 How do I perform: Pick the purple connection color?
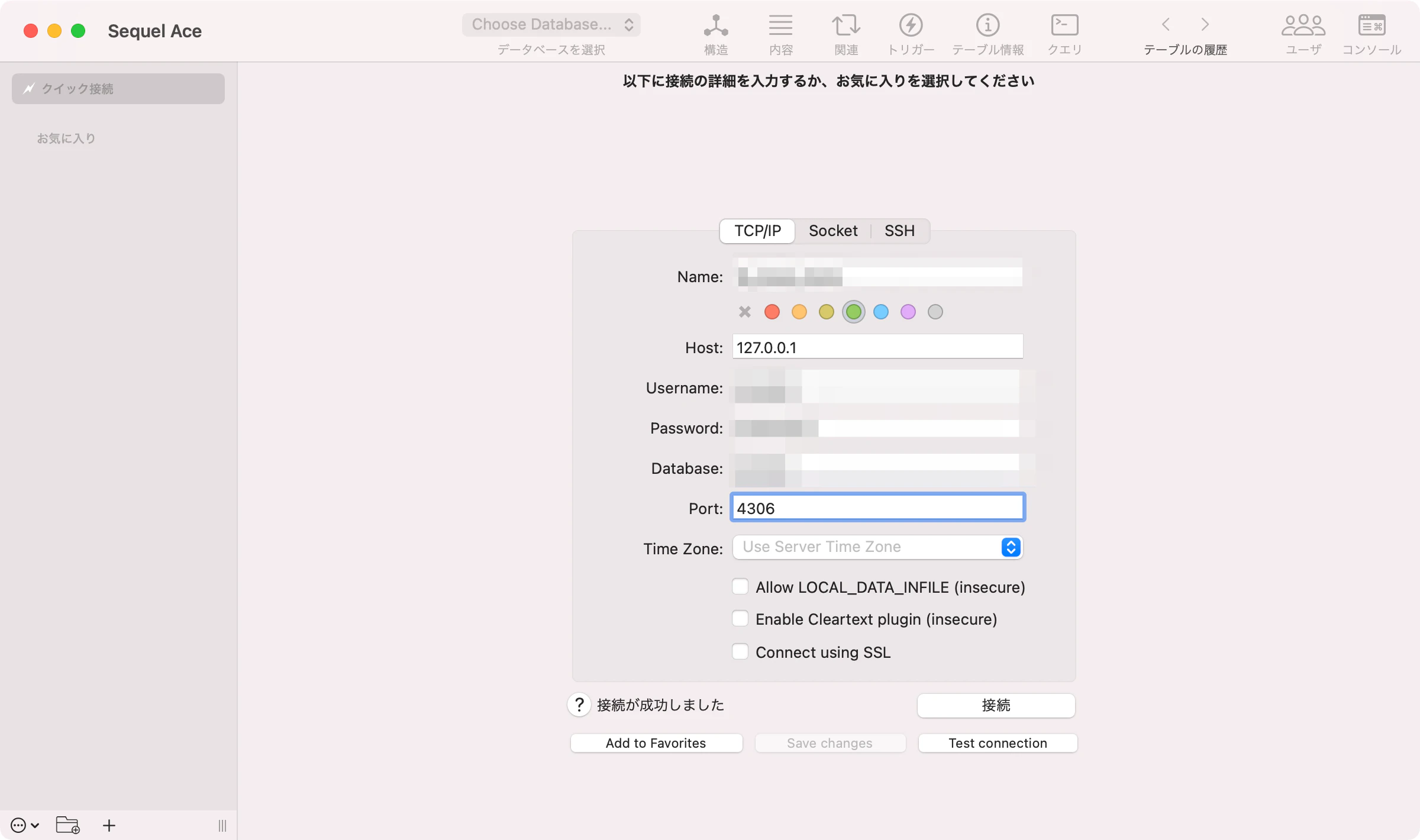click(908, 312)
